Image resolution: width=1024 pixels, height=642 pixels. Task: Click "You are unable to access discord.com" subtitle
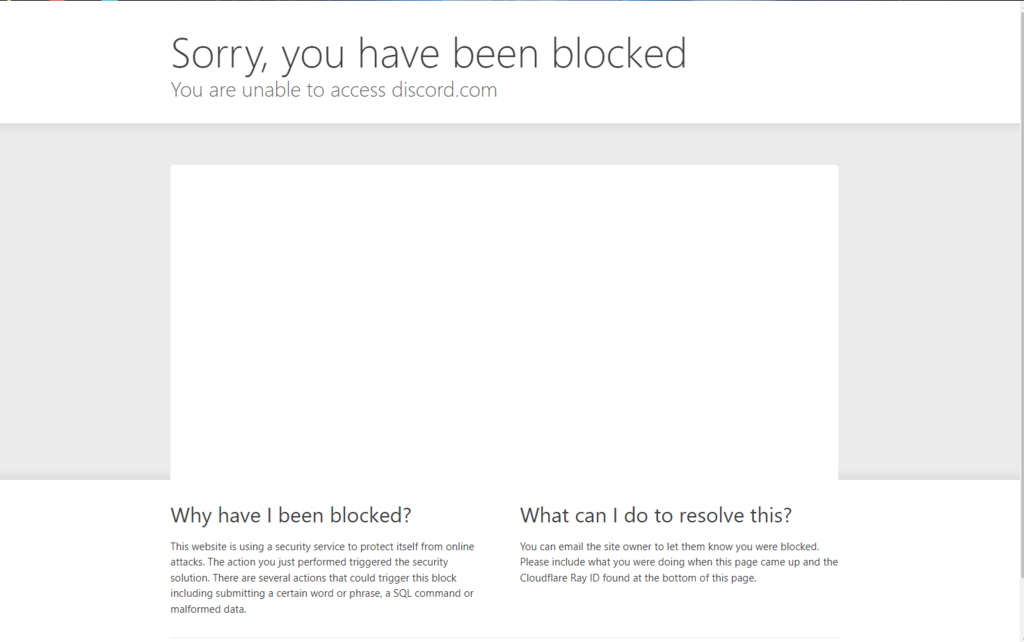(x=334, y=89)
